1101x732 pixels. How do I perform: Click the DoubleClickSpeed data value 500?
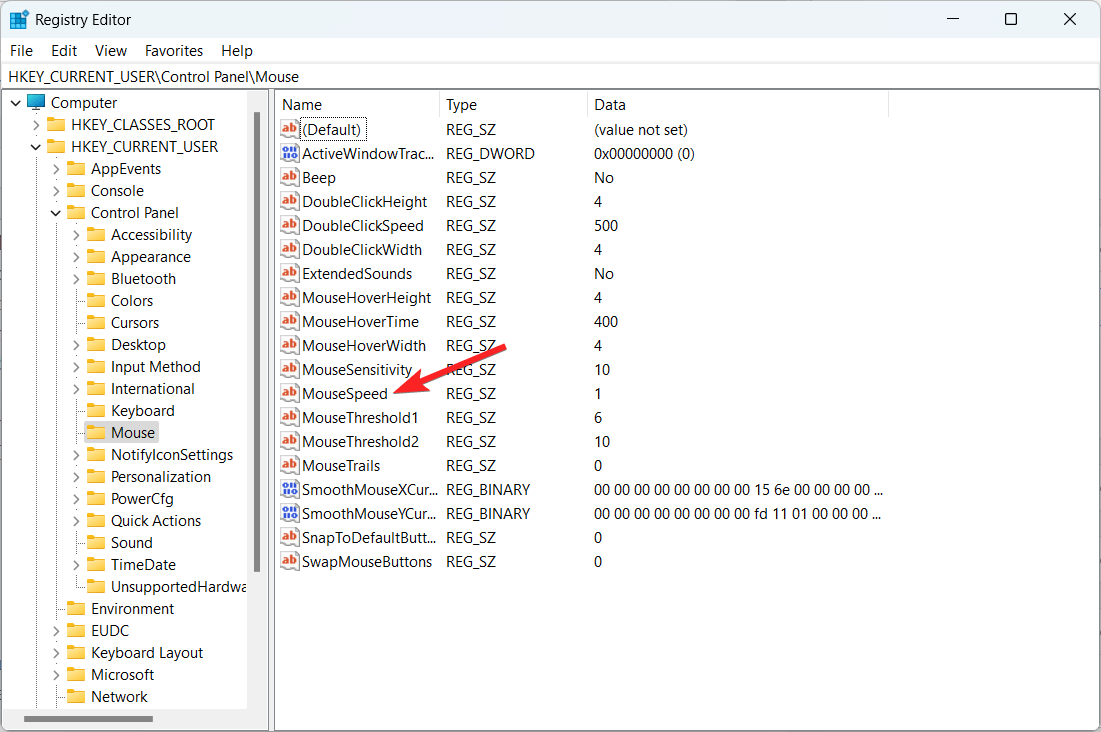click(606, 226)
